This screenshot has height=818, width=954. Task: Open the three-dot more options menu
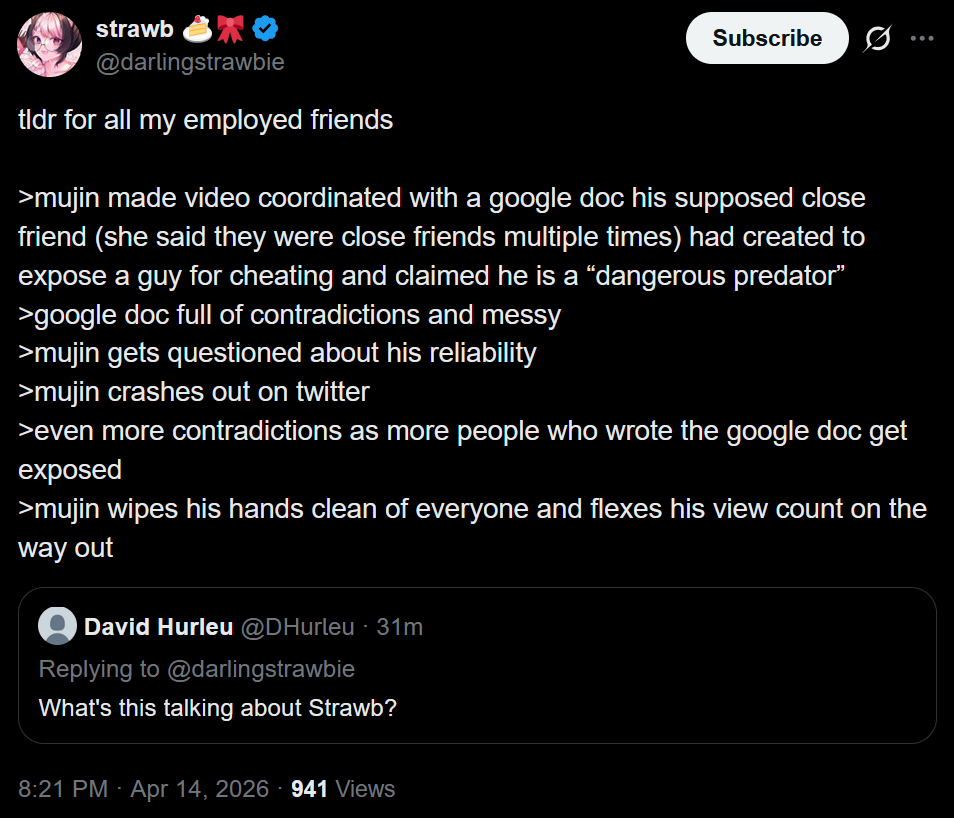[x=921, y=39]
